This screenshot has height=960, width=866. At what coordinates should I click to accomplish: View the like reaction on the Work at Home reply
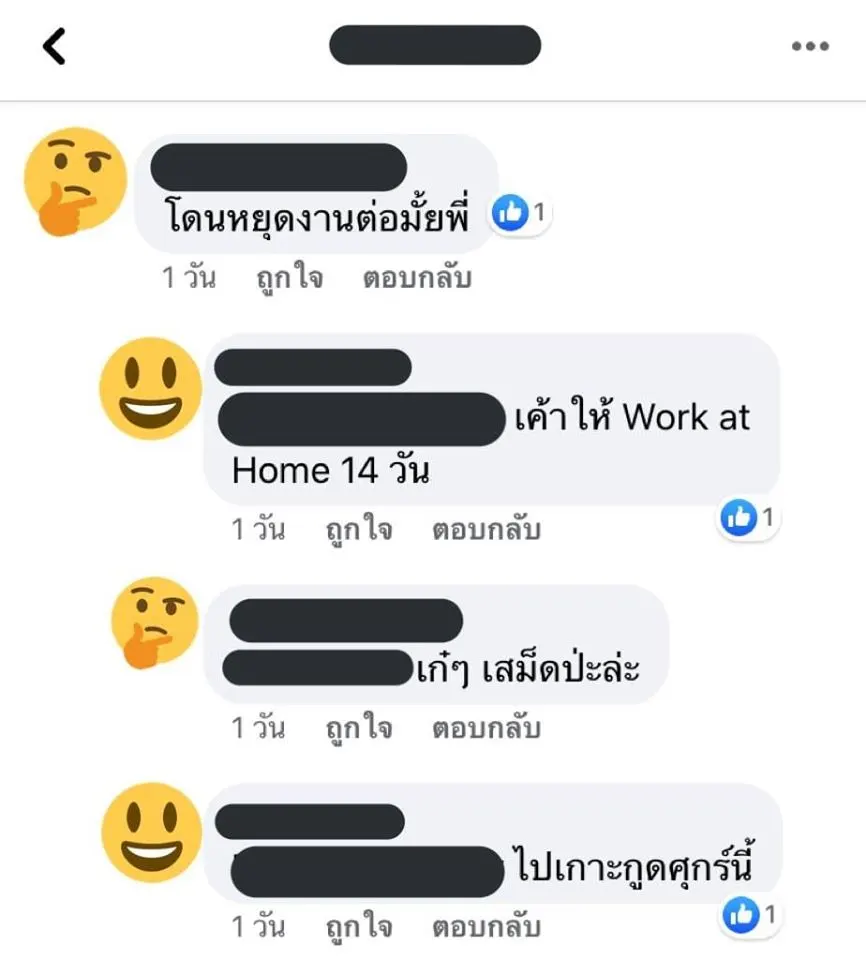[x=748, y=518]
